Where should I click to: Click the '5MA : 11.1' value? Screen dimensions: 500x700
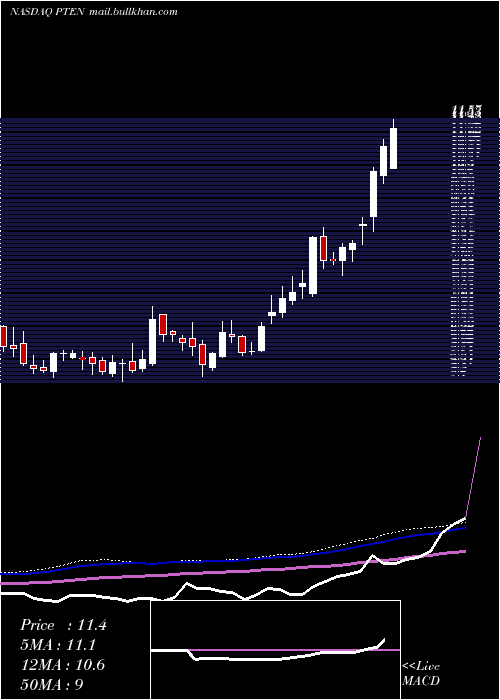coord(58,645)
